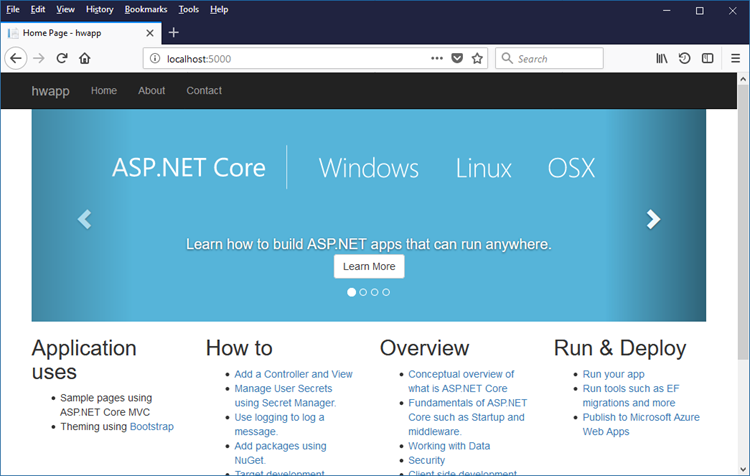Open the About page link
The image size is (750, 476).
pyautogui.click(x=152, y=90)
